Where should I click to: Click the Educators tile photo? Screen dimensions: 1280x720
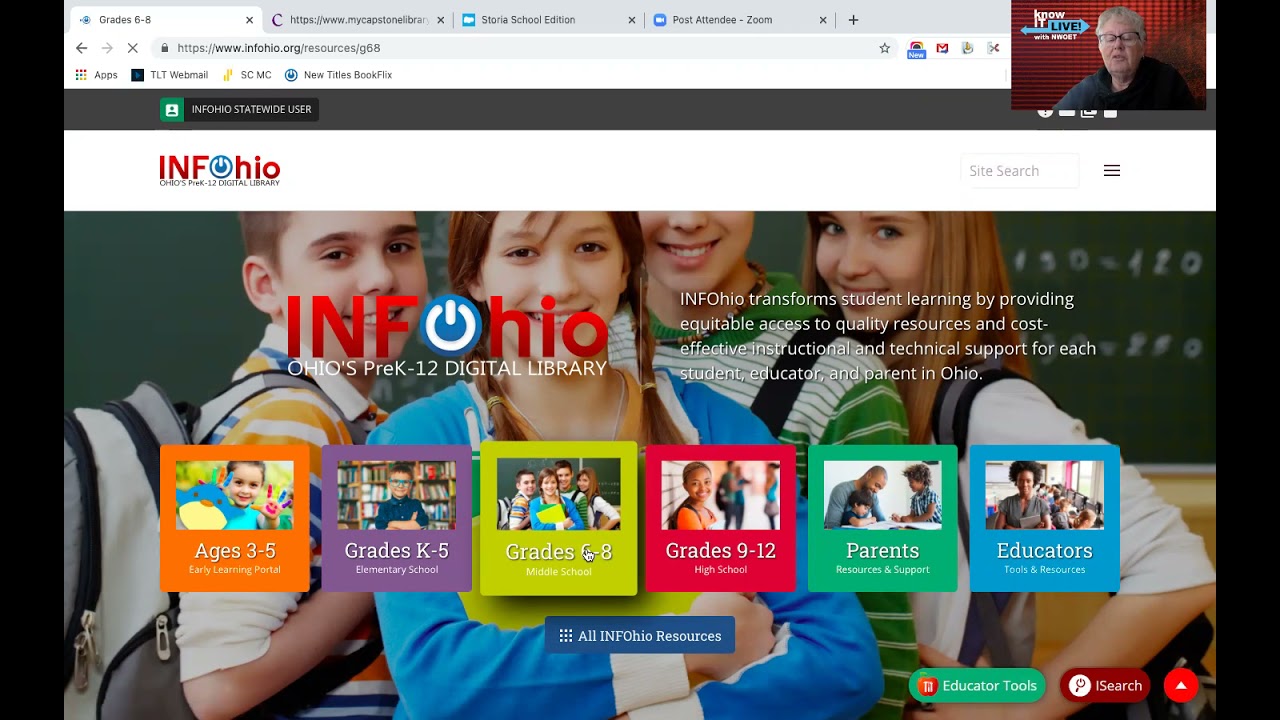pos(1045,495)
